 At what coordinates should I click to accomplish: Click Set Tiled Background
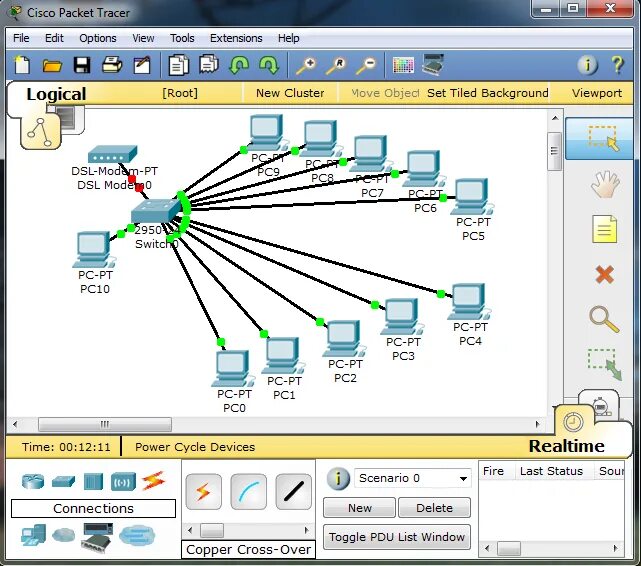(488, 93)
